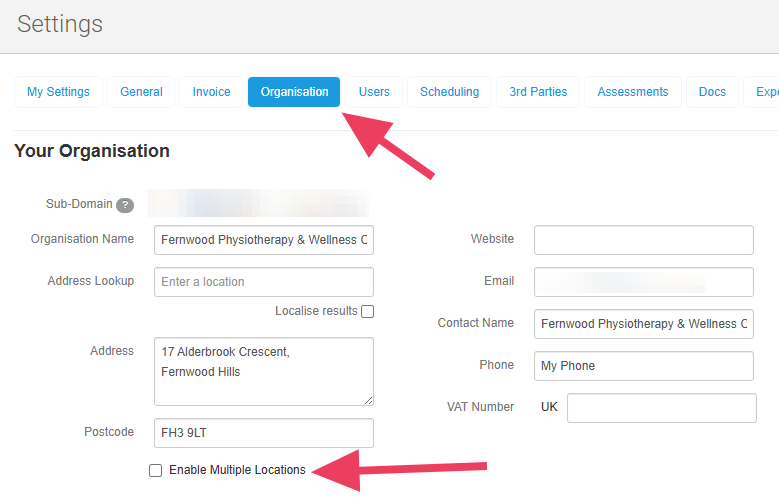This screenshot has width=779, height=497.
Task: Open the Users tab
Action: pyautogui.click(x=374, y=92)
